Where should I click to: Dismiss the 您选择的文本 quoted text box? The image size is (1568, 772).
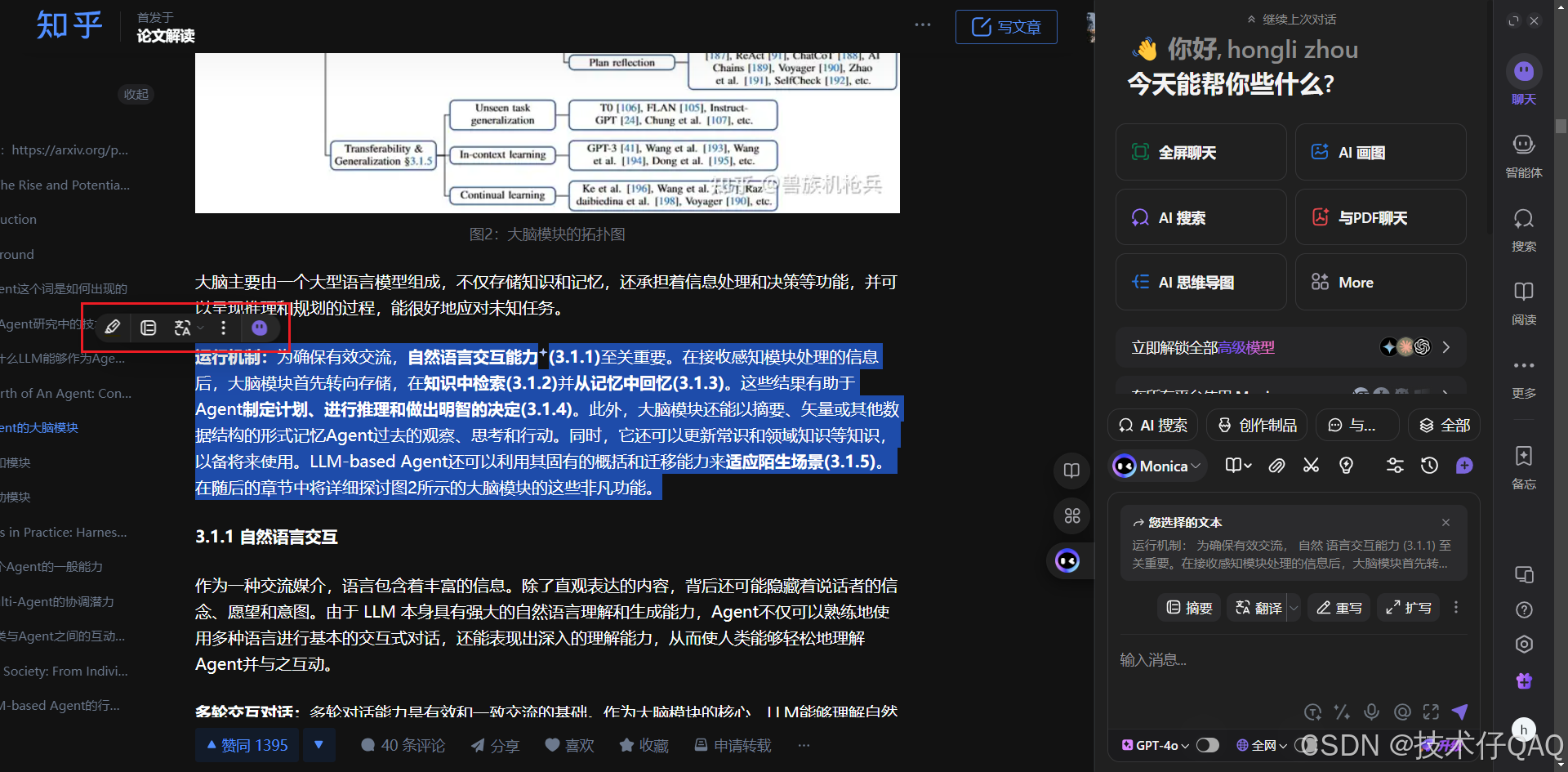tap(1445, 522)
